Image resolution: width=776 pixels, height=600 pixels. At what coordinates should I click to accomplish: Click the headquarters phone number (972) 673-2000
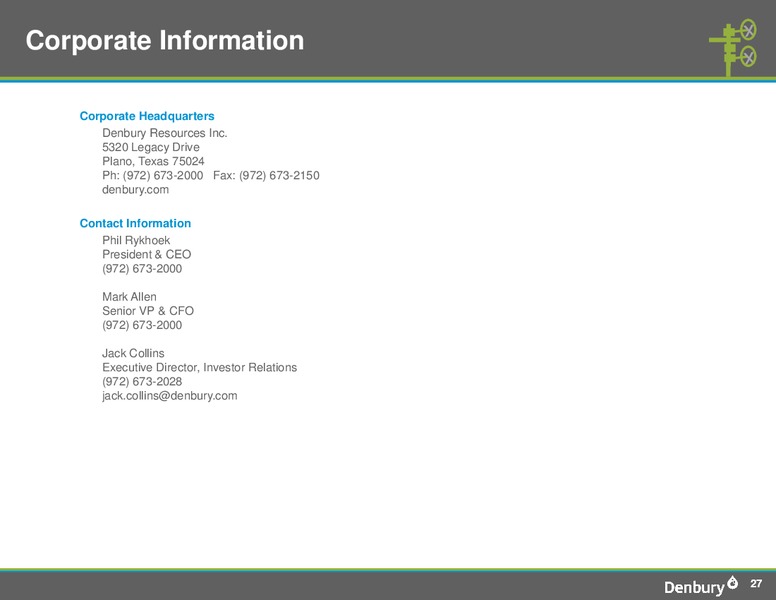(163, 175)
